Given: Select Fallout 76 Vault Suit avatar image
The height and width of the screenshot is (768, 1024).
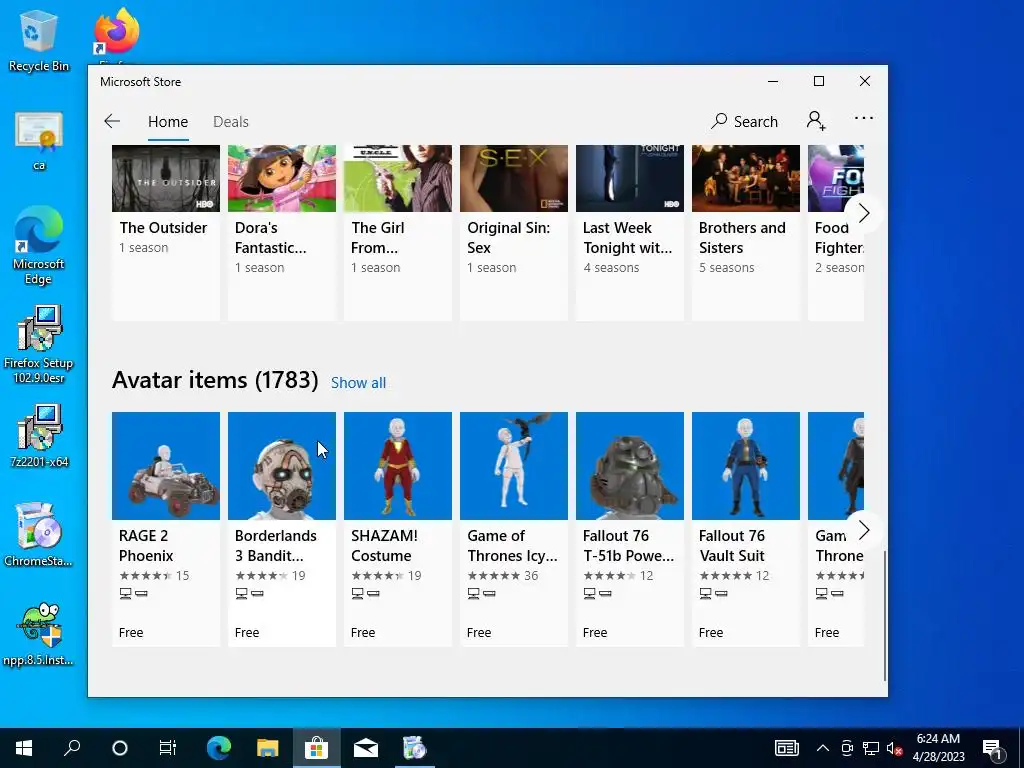Looking at the screenshot, I should 746,466.
